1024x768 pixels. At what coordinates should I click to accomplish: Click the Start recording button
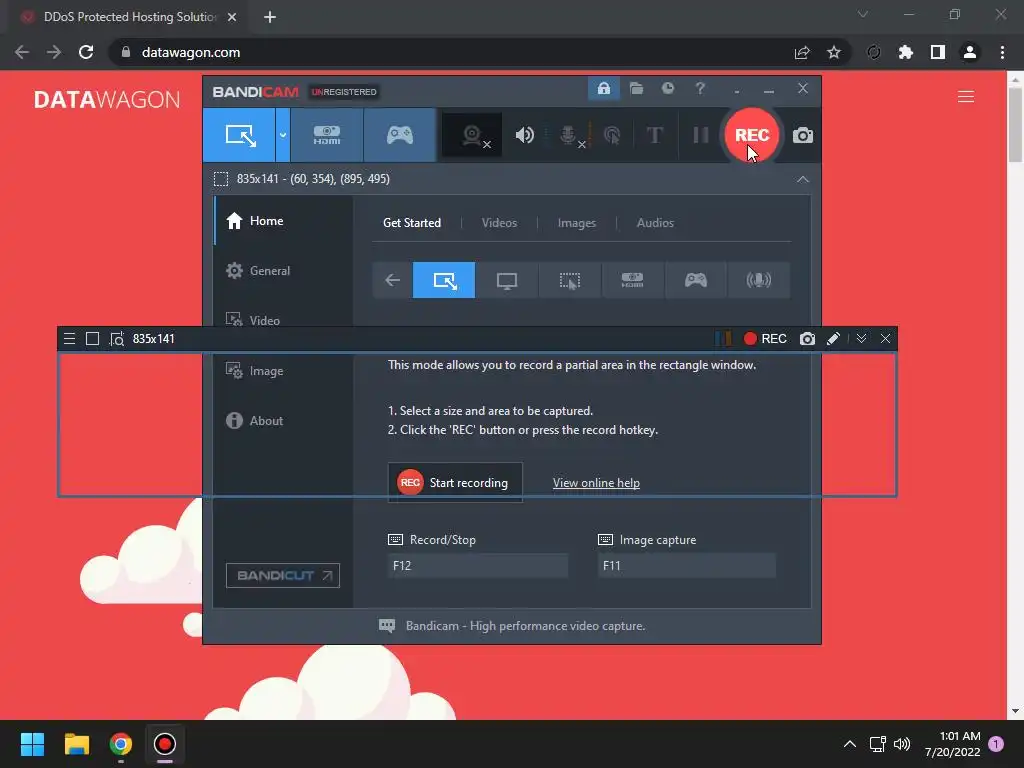[455, 483]
